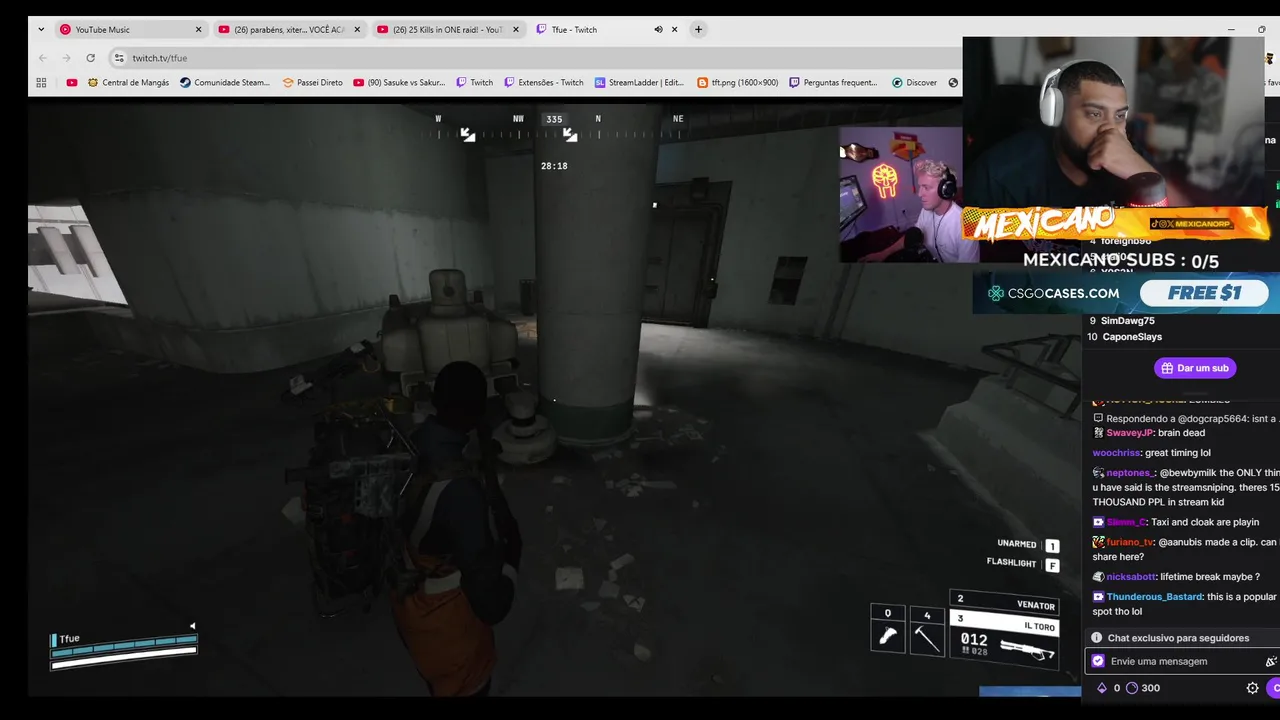Viewport: 1280px width, 720px height.
Task: Click the 'Envie uma mensagem' chat box
Action: (1180, 661)
